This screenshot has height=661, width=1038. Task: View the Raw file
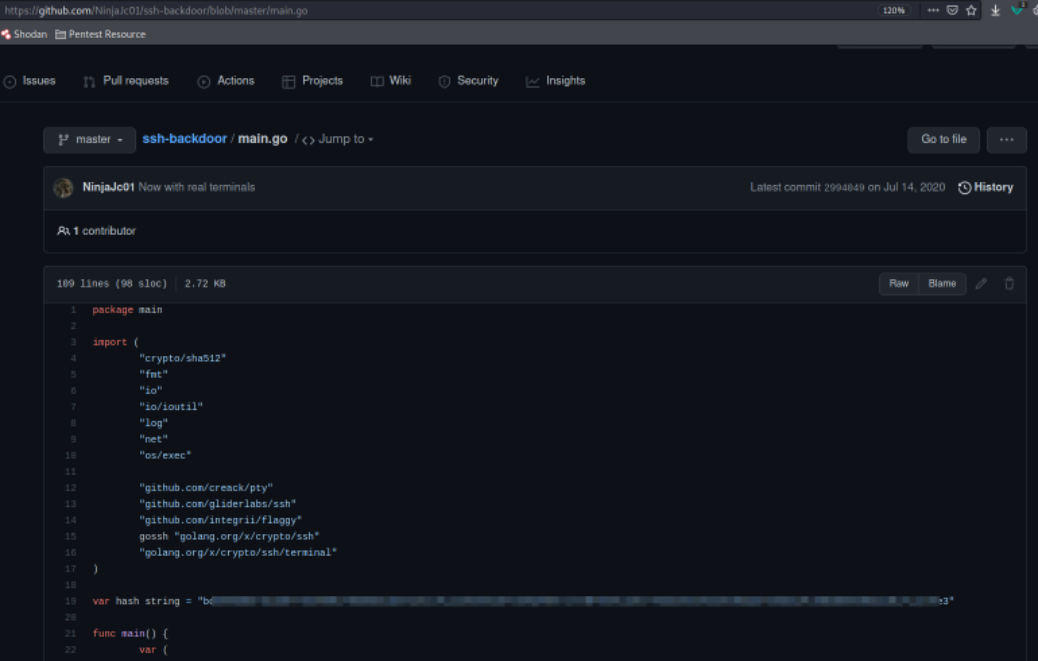pyautogui.click(x=898, y=284)
